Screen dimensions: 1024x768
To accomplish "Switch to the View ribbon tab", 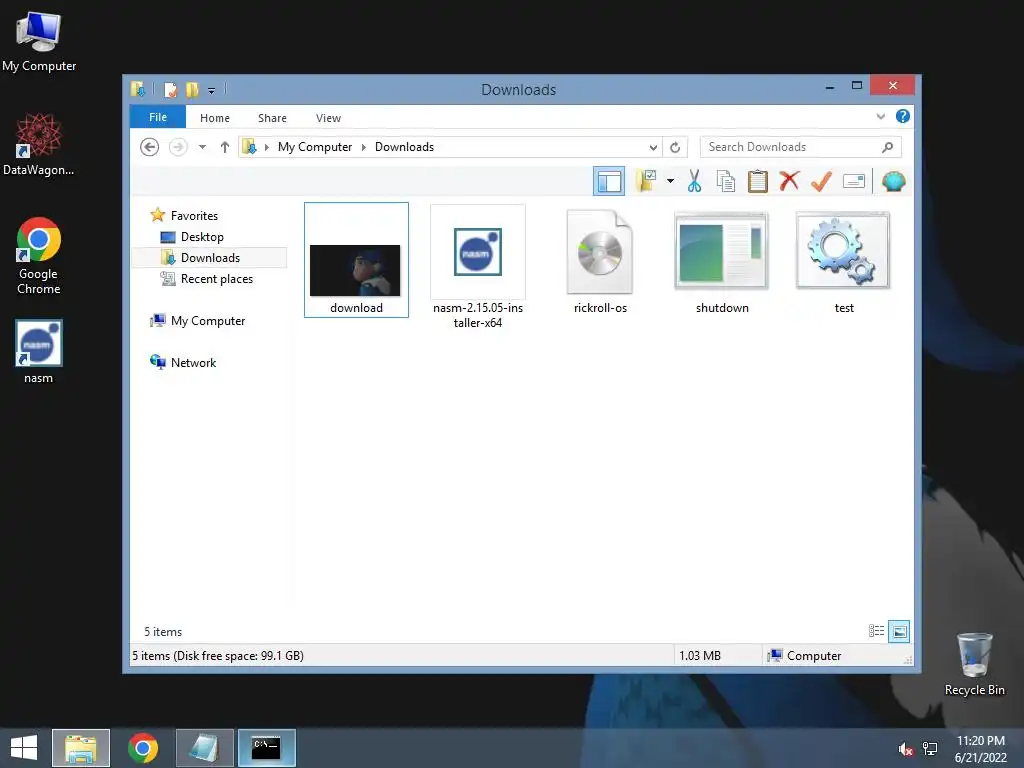I will pos(328,118).
